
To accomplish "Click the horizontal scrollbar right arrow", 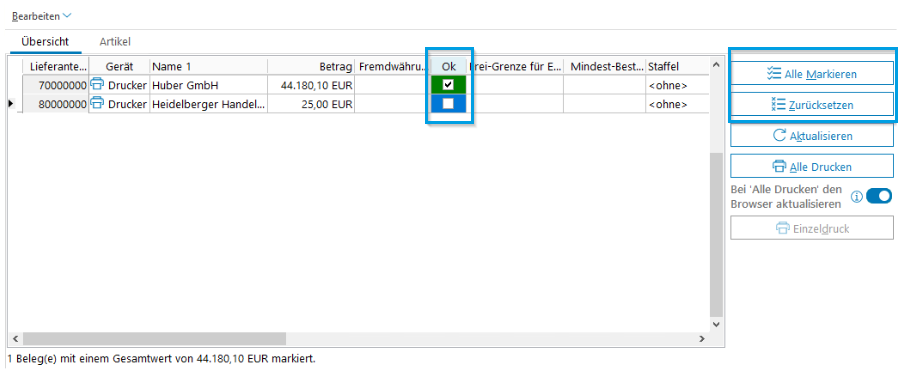I will click(701, 339).
